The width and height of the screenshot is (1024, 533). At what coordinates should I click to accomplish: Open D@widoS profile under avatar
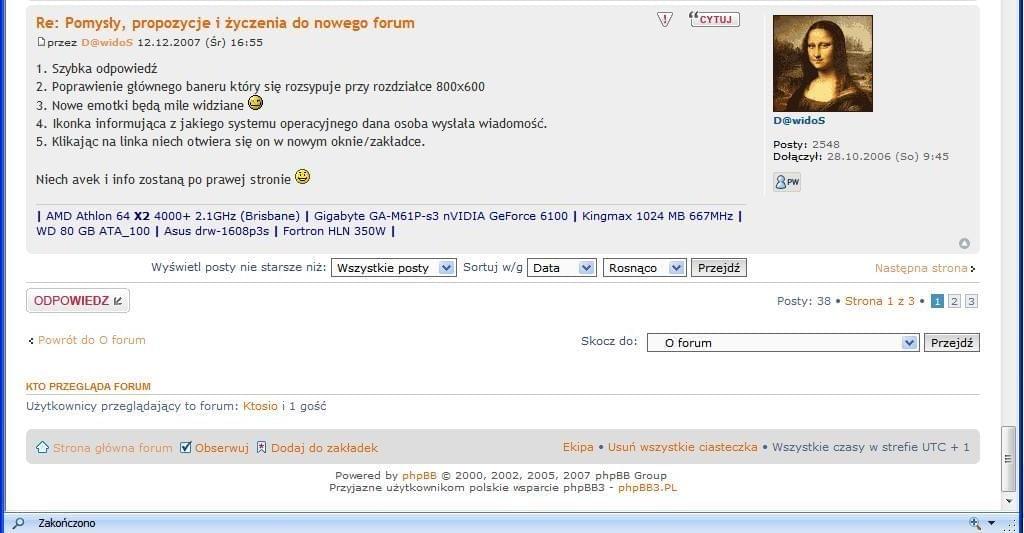[799, 120]
